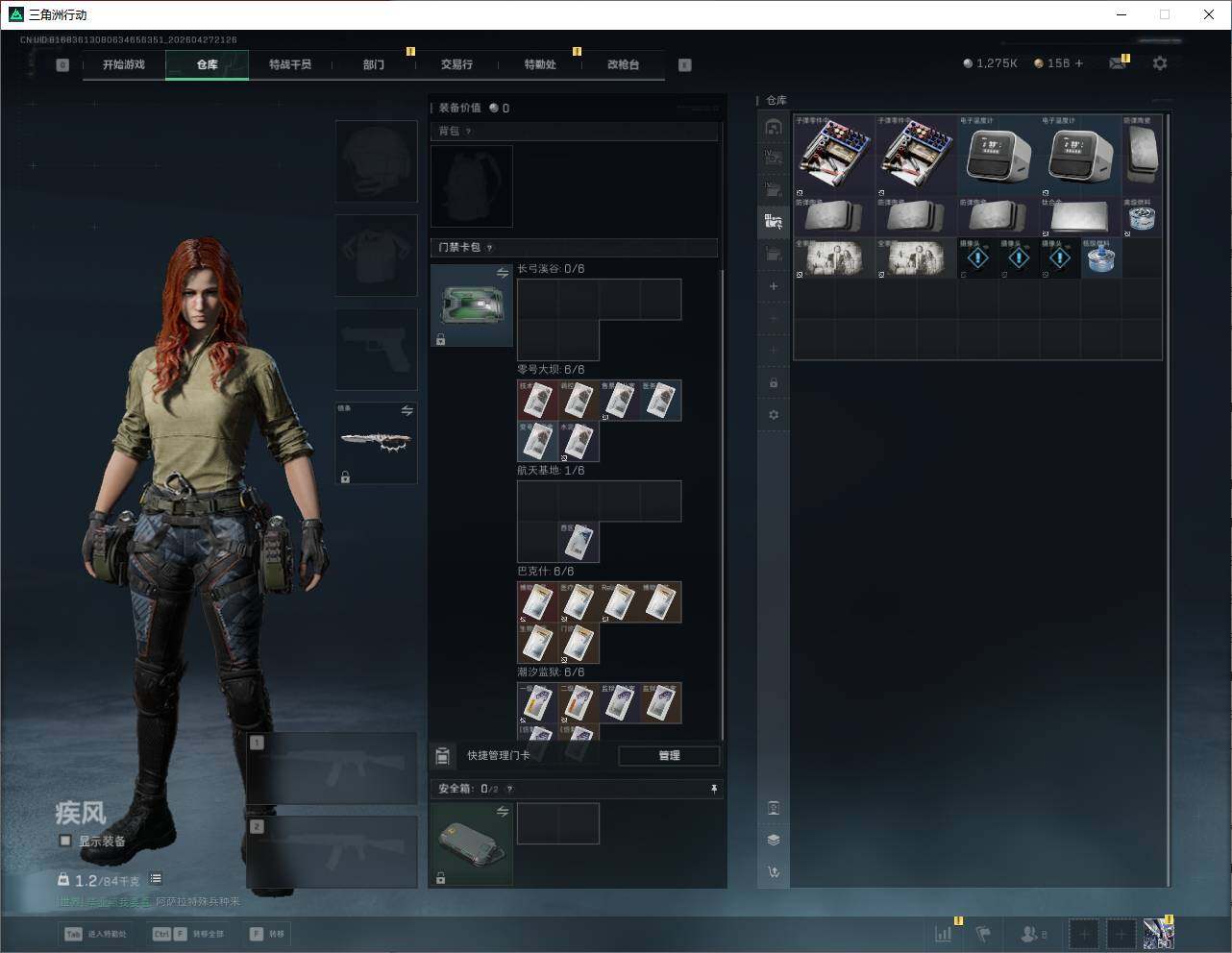Select primary weapon slot 1
Image resolution: width=1232 pixels, height=953 pixels.
(332, 769)
